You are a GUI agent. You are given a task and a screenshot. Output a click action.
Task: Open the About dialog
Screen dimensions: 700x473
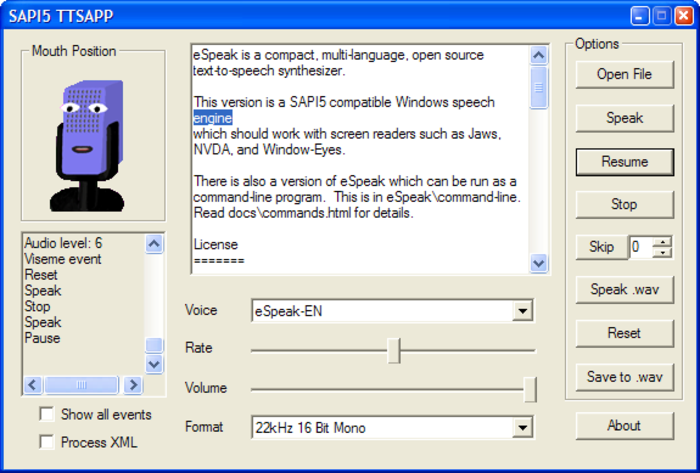(625, 426)
